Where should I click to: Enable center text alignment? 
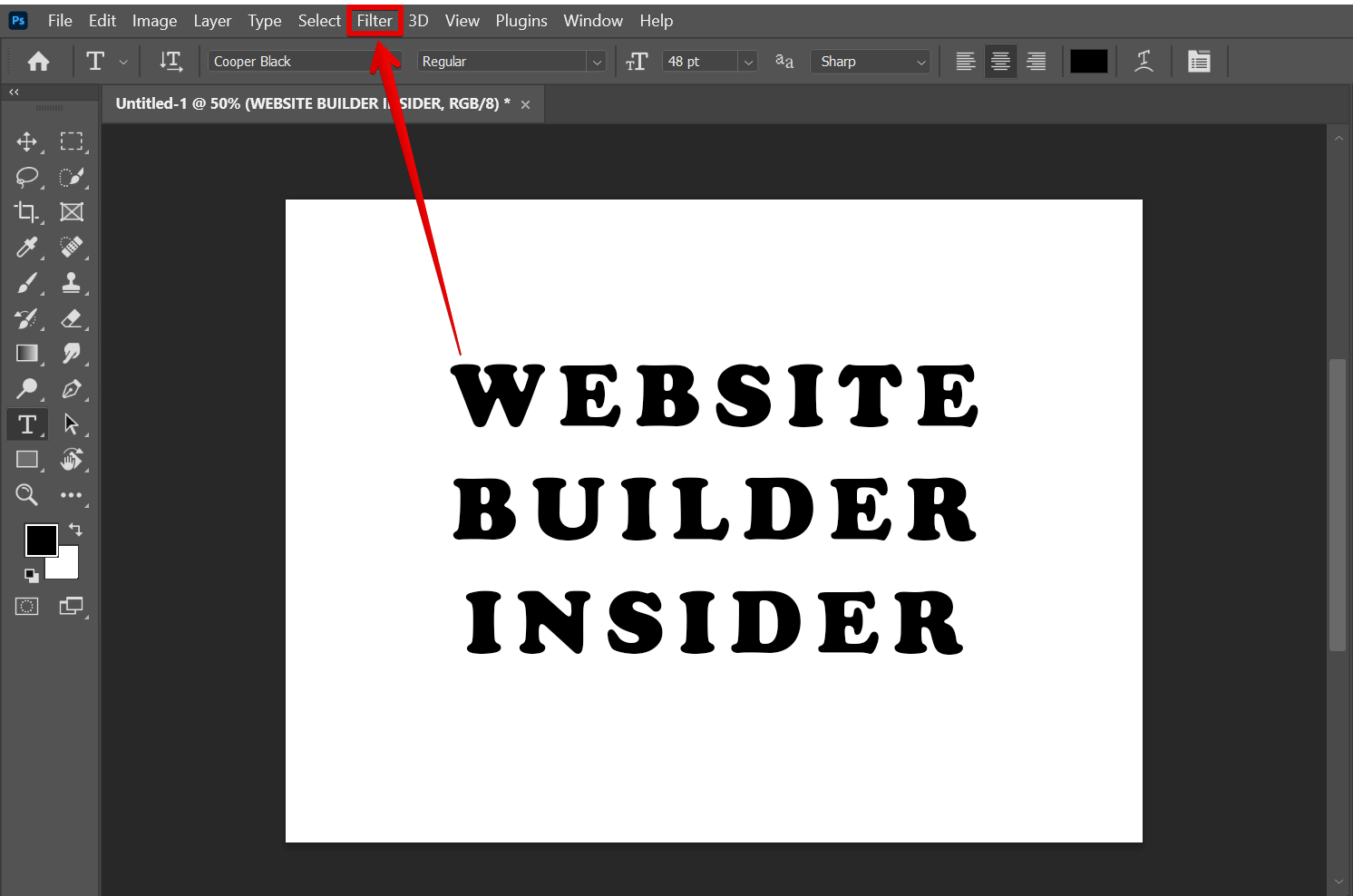click(1000, 61)
